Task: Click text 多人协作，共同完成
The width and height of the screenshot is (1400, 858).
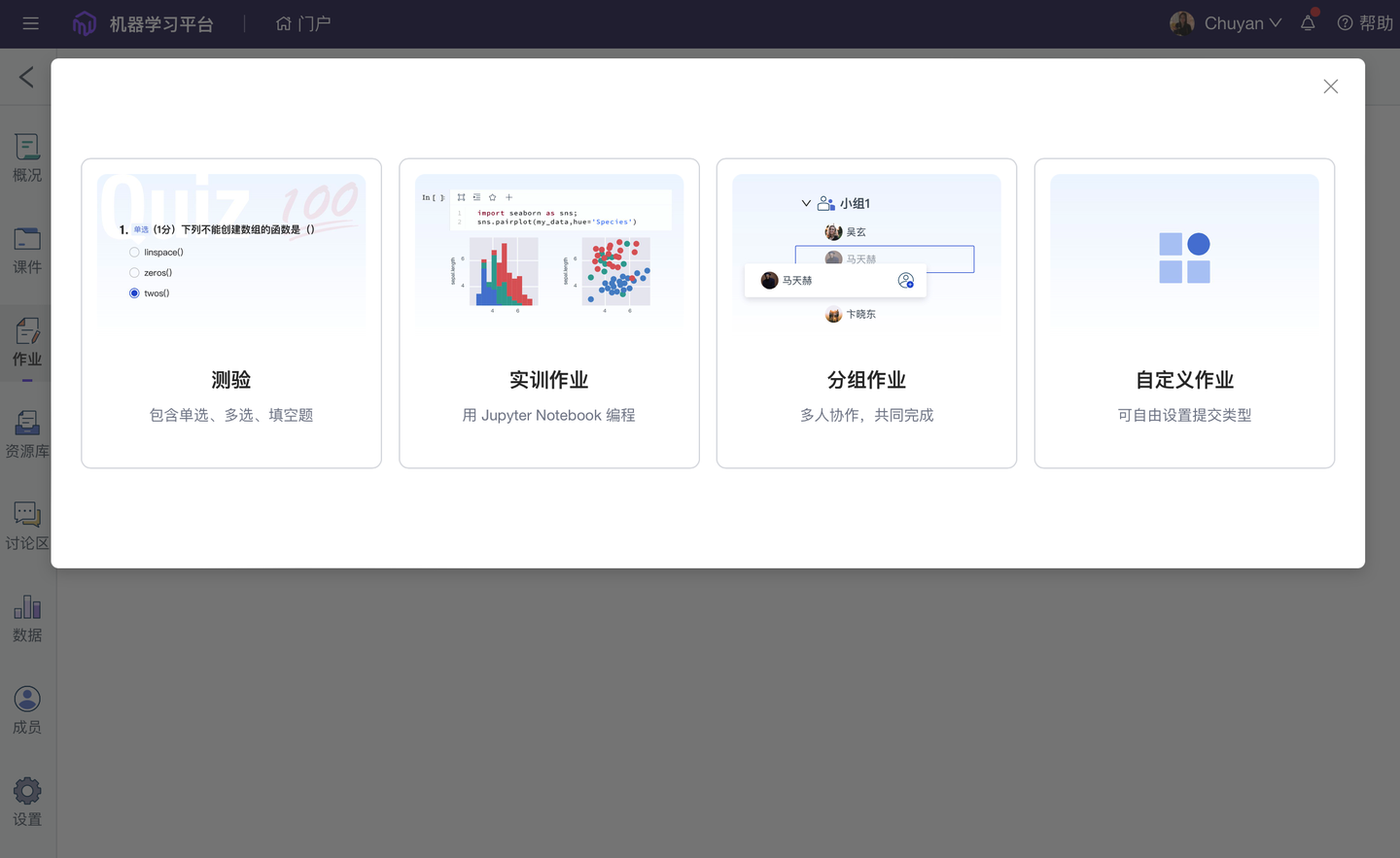Action: pyautogui.click(x=867, y=415)
